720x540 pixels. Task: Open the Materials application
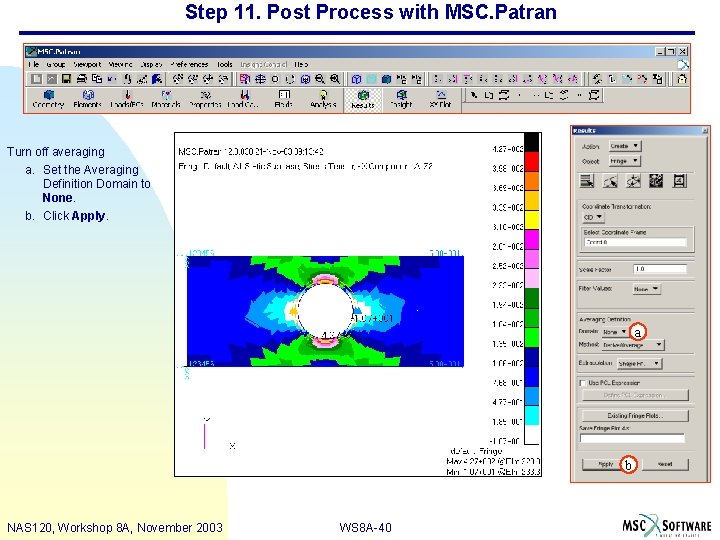coord(166,99)
